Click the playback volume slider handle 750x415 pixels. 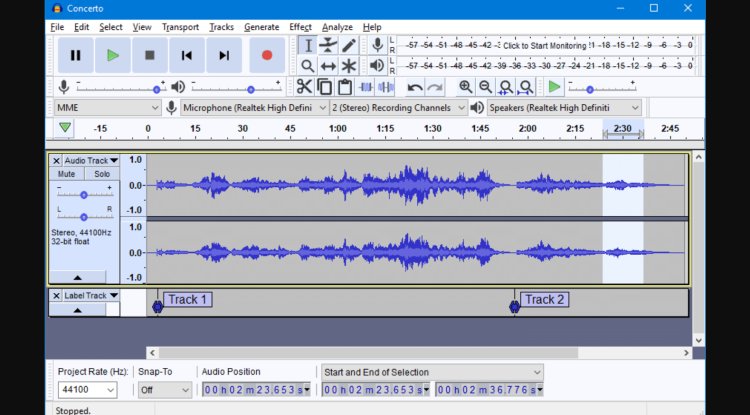point(251,89)
